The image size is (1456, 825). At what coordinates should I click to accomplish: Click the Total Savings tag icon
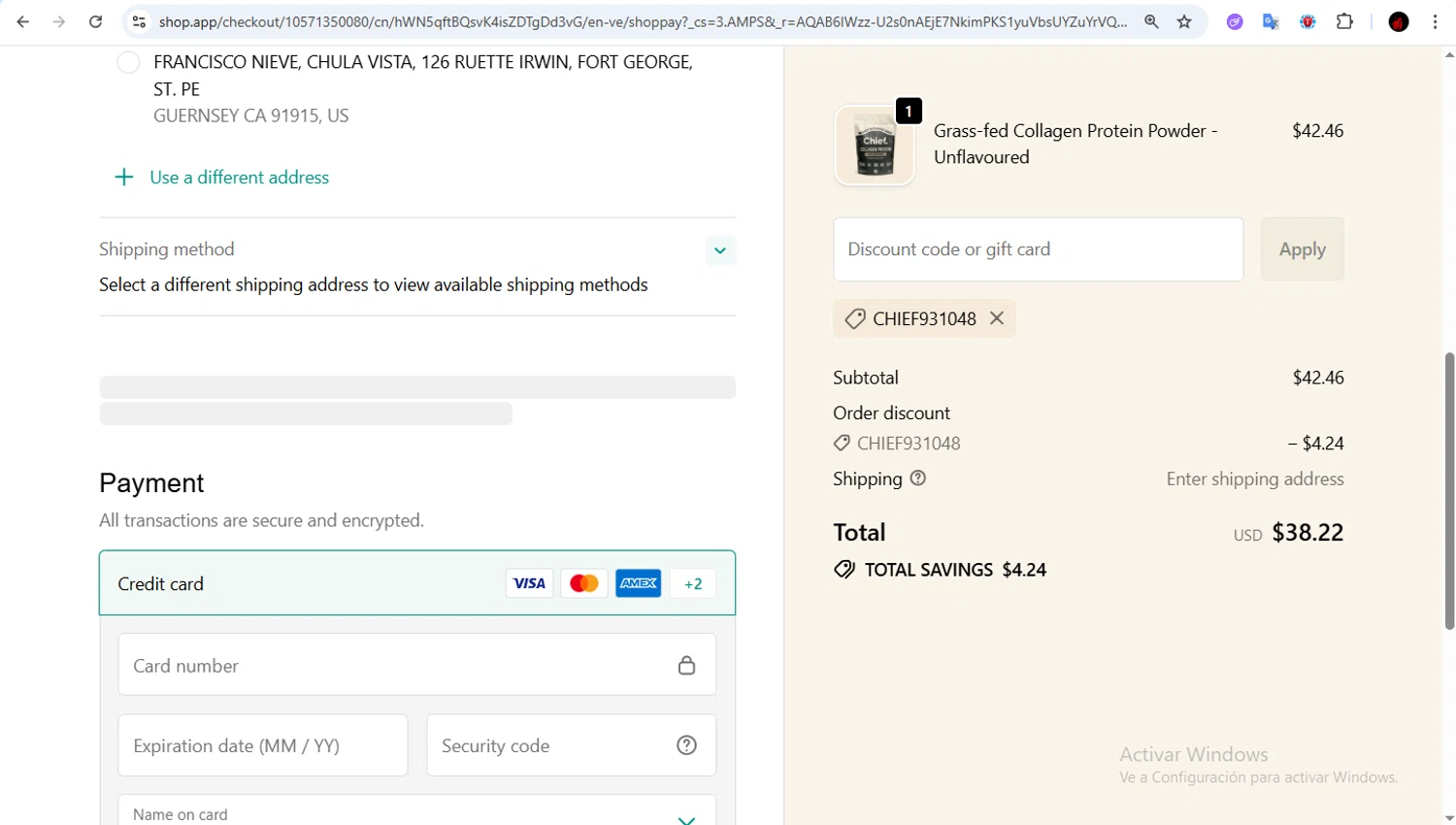tap(844, 570)
